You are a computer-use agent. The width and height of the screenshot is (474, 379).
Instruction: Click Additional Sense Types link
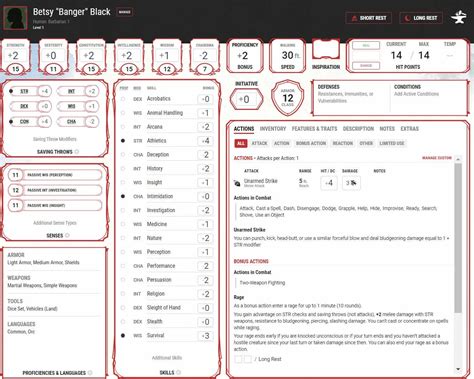[x=55, y=223]
